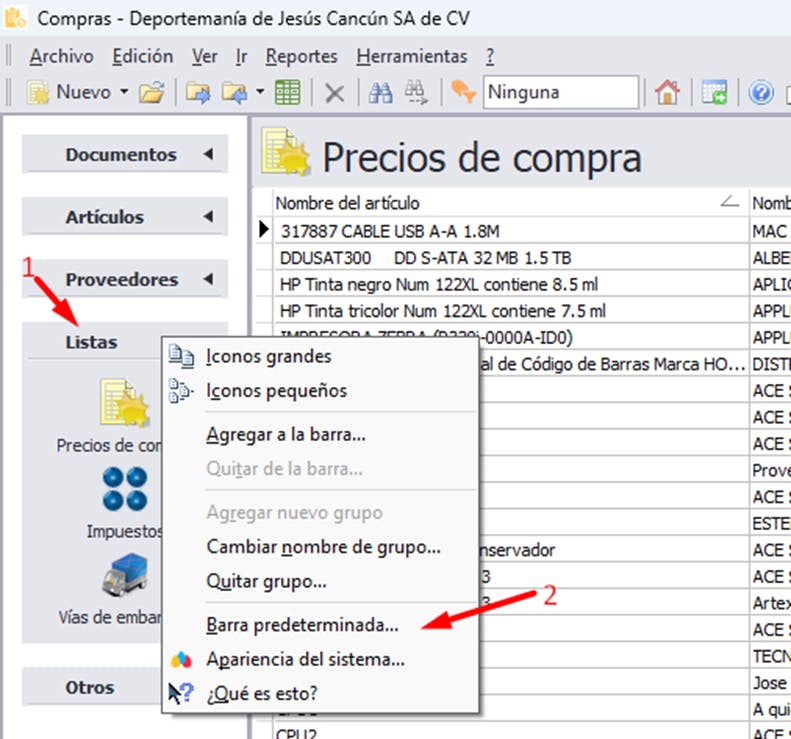The width and height of the screenshot is (791, 739).
Task: Choose Barra predeterminada... menu entry
Action: (320, 626)
